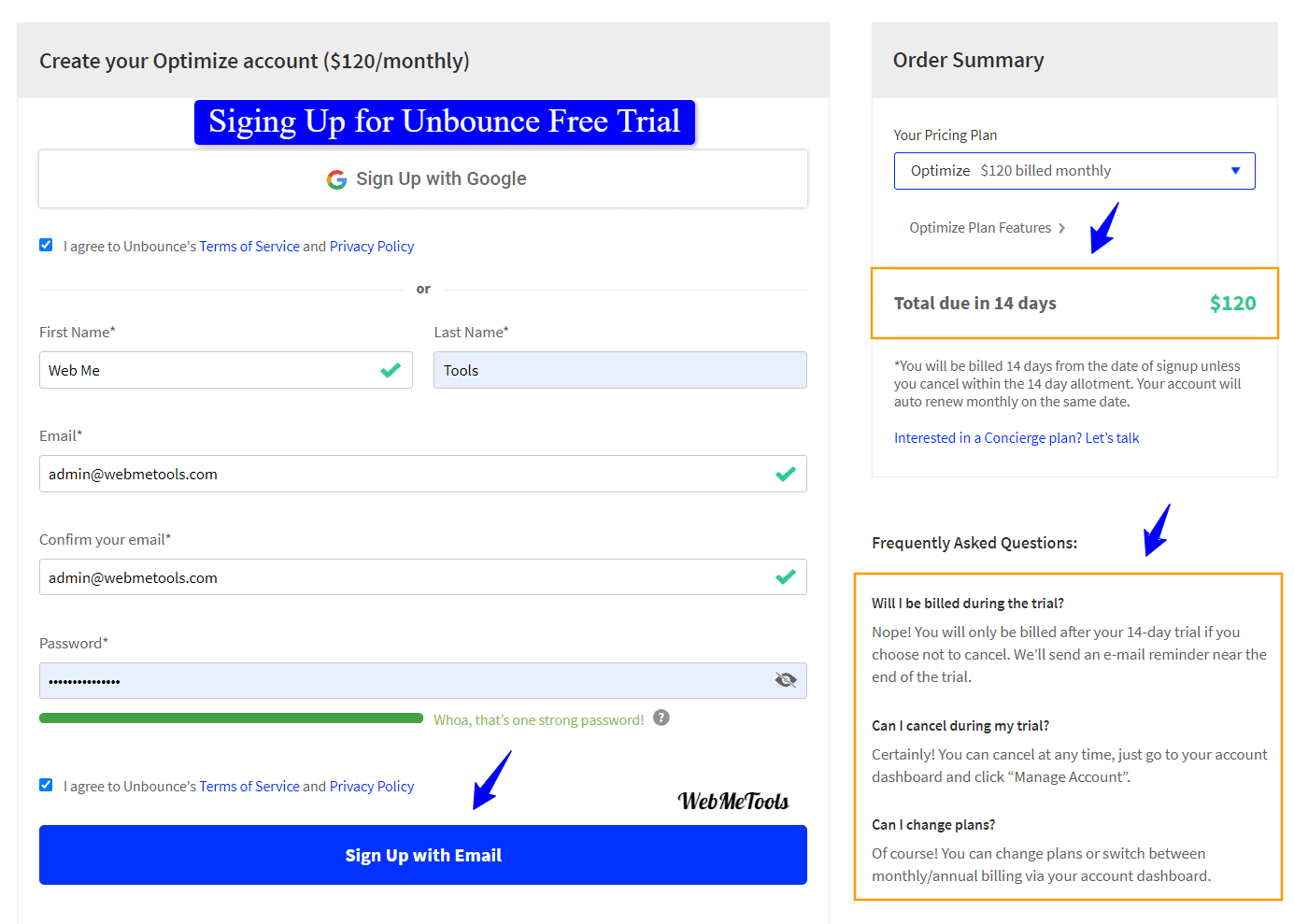
Task: Uncheck the Terms checkbox above Sign Up with Email
Action: coord(46,785)
